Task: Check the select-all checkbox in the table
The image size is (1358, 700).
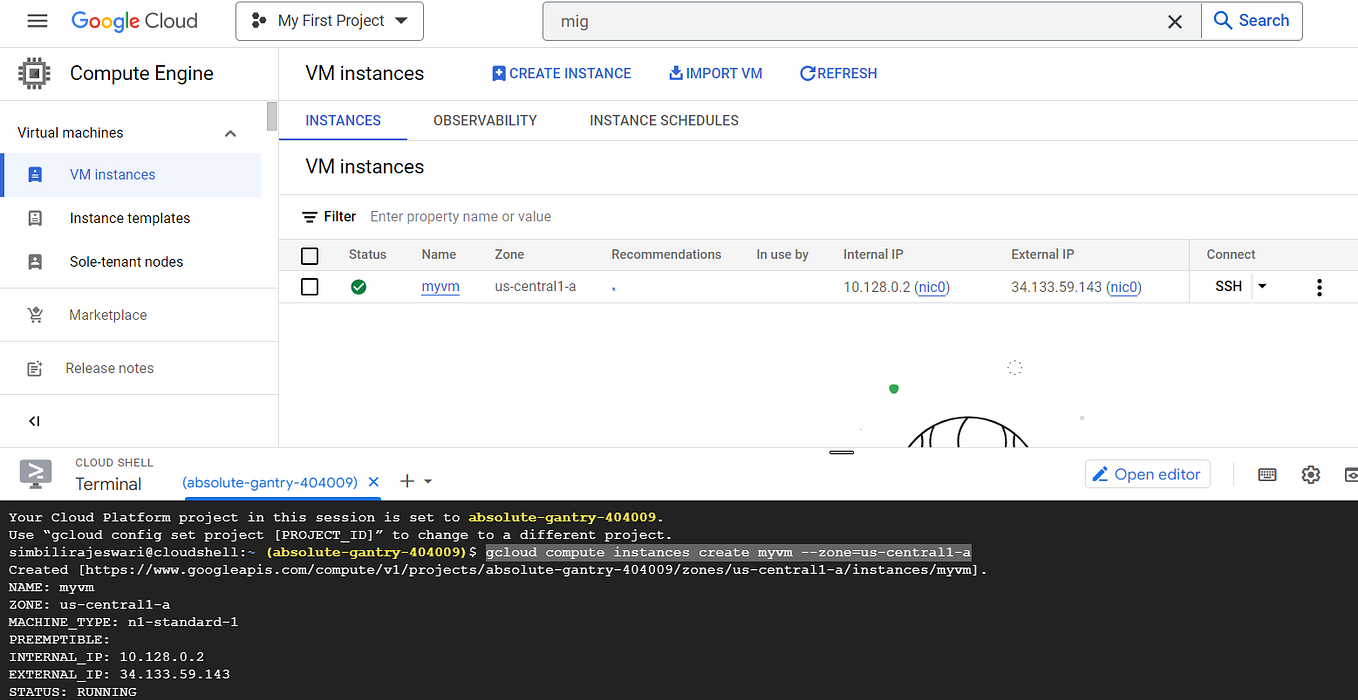Action: tap(309, 255)
